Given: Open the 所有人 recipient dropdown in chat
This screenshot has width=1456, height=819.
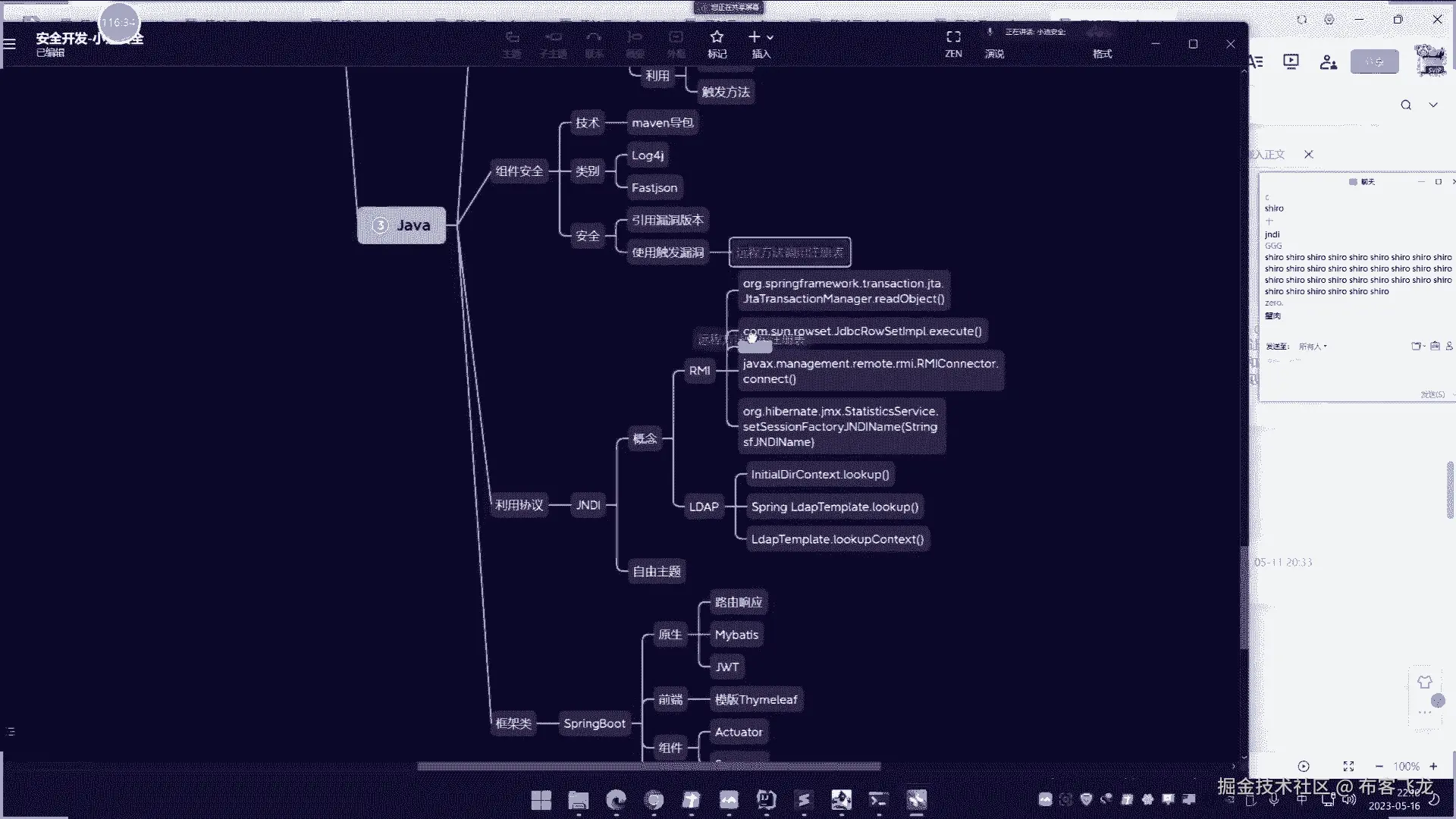Looking at the screenshot, I should [x=1313, y=347].
